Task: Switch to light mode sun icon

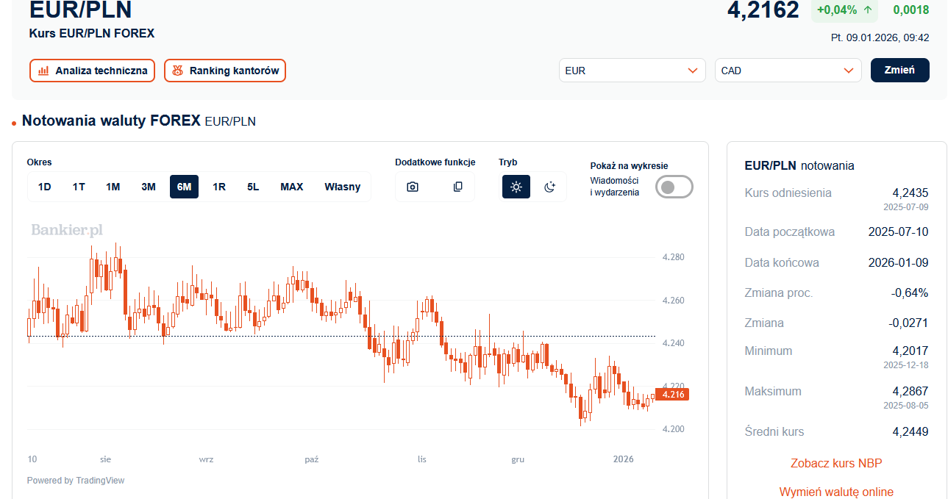Action: coord(516,187)
